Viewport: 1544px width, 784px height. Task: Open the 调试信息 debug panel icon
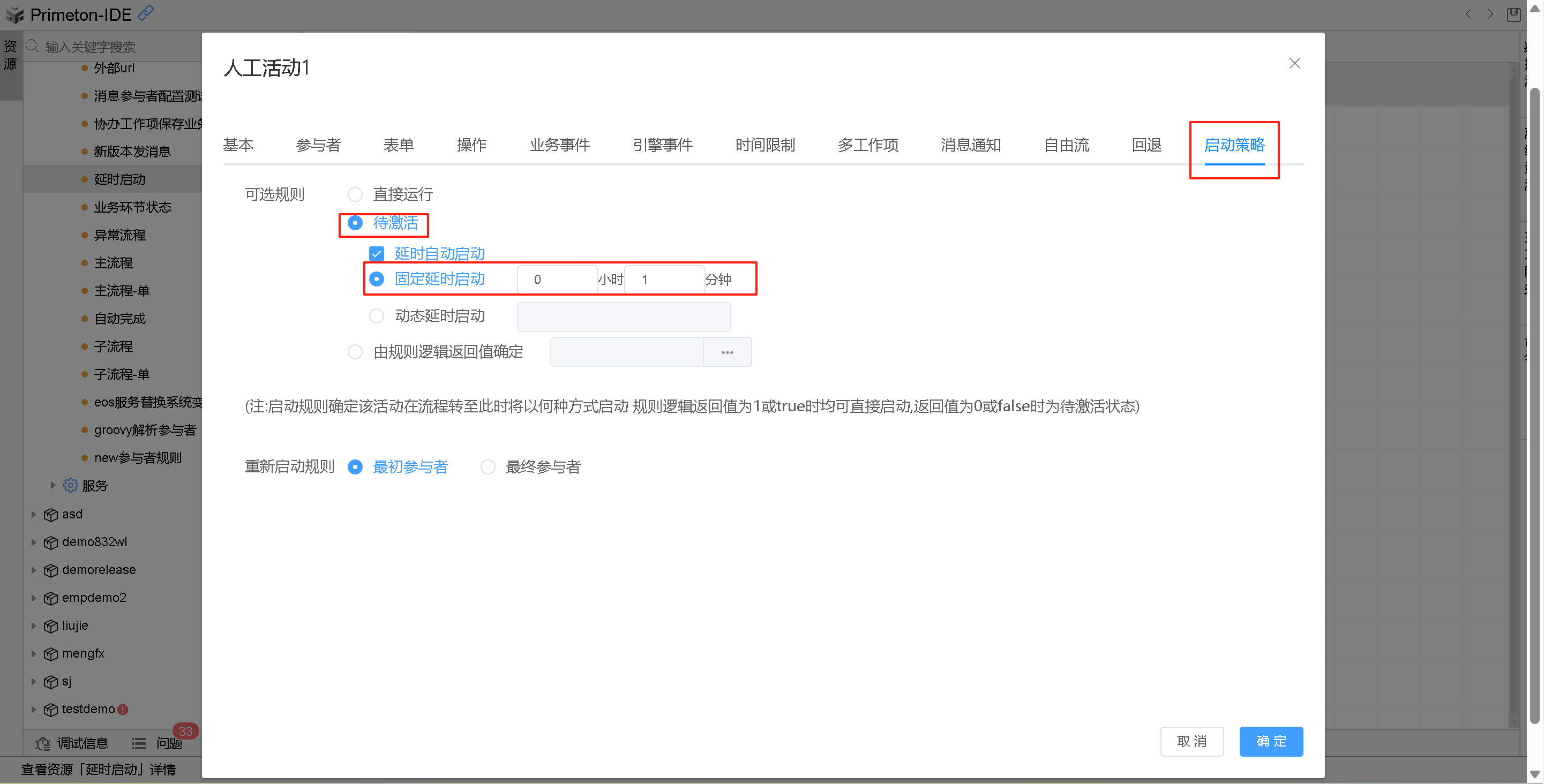tap(43, 743)
